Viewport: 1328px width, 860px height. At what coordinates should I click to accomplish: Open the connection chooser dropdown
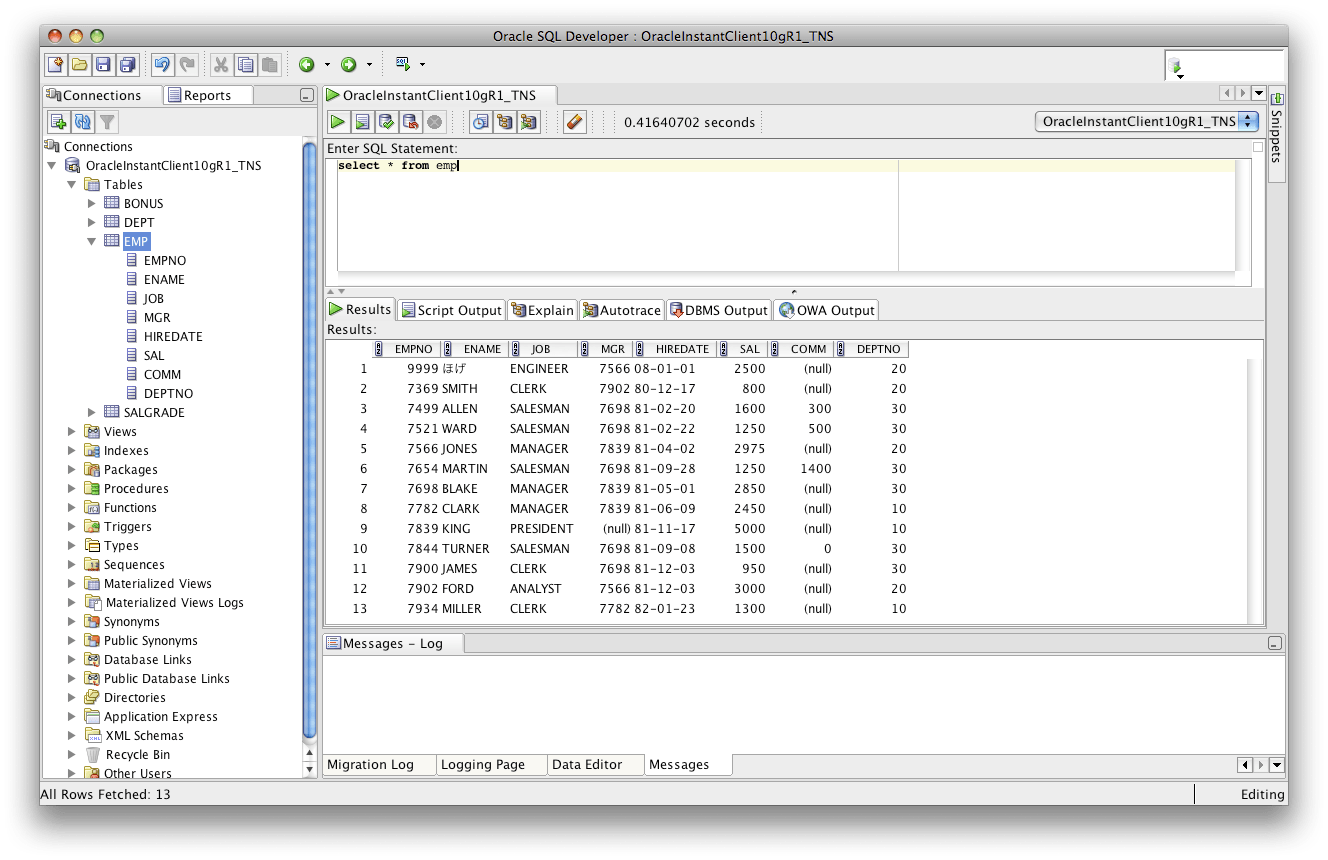[1147, 122]
